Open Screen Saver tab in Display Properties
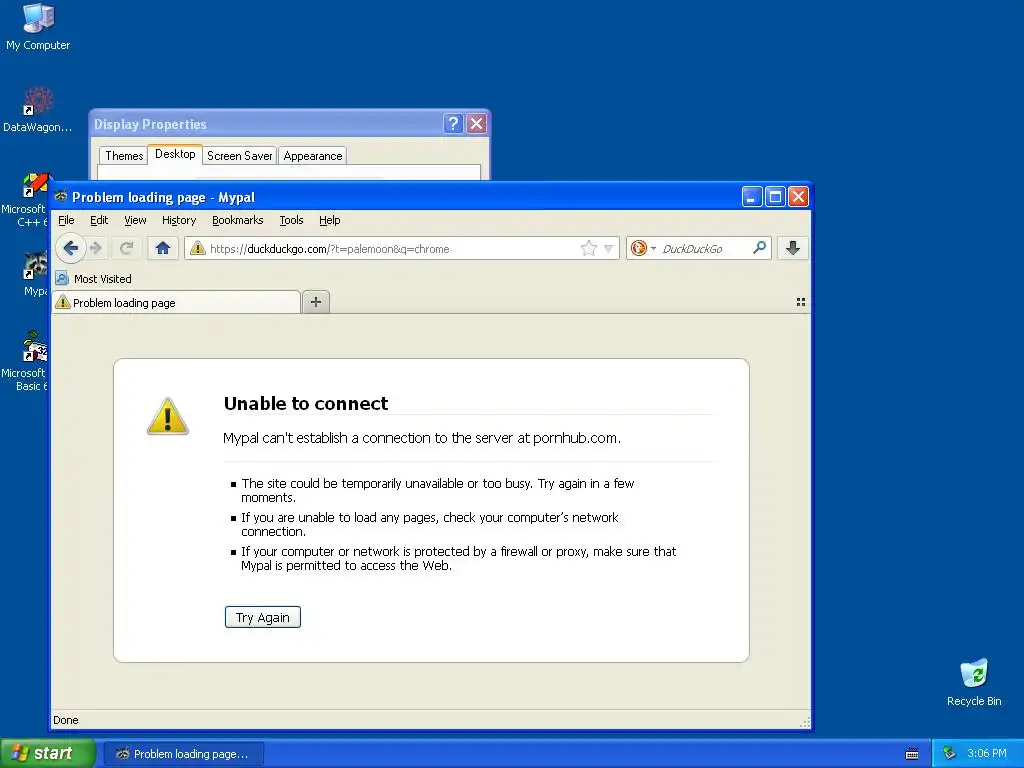The width and height of the screenshot is (1024, 768). [x=239, y=155]
